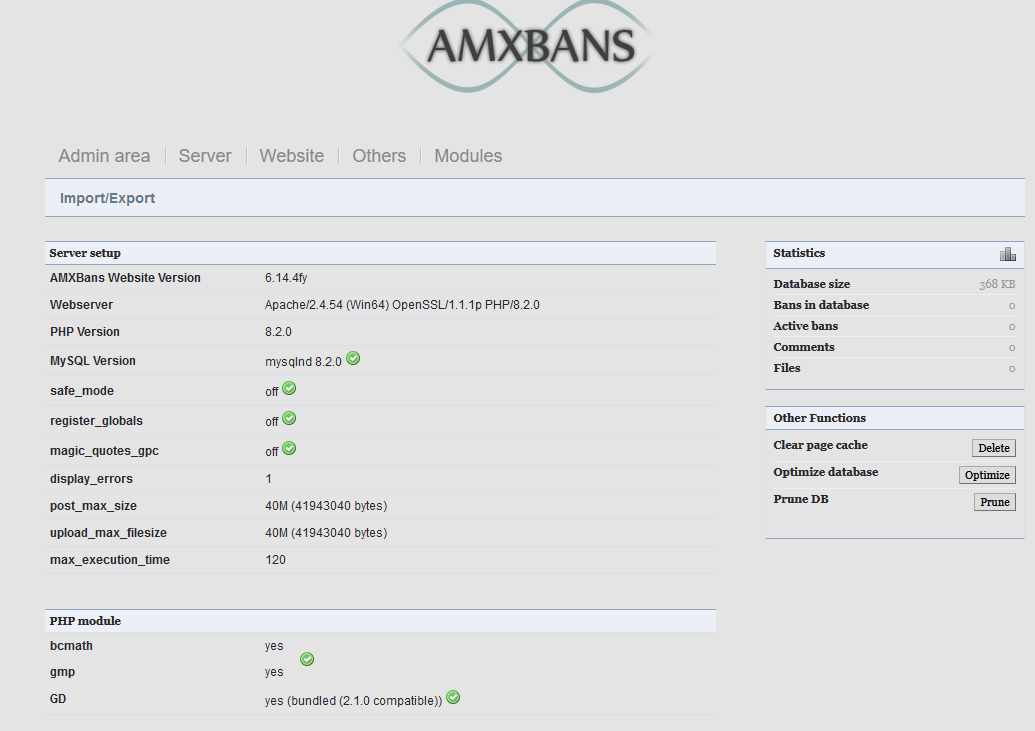Click the Active bans label

click(805, 326)
